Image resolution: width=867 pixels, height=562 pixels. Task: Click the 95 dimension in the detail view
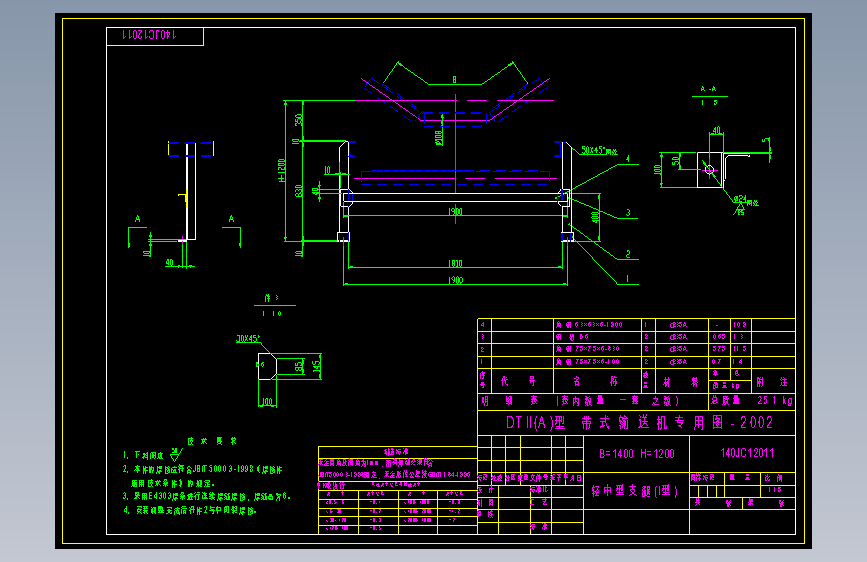point(299,366)
